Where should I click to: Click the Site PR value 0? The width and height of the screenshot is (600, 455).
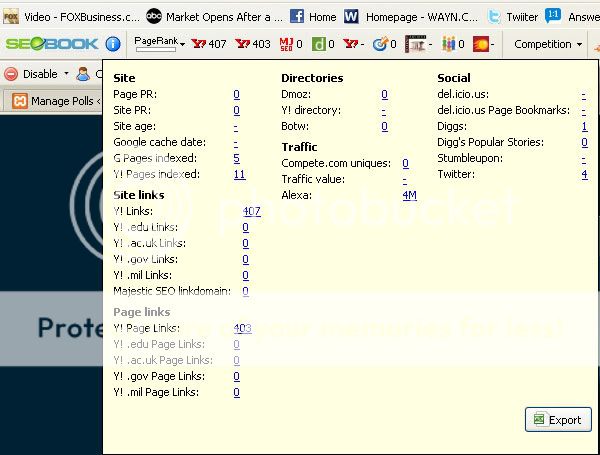[236, 110]
